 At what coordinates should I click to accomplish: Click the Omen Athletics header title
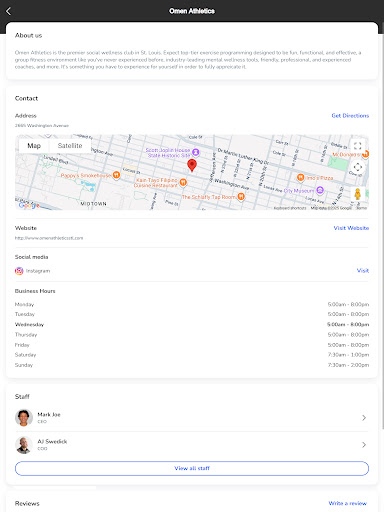point(192,11)
